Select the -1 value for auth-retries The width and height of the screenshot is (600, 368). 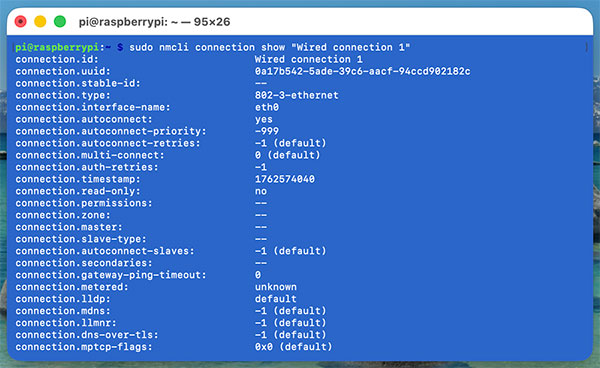tap(261, 167)
